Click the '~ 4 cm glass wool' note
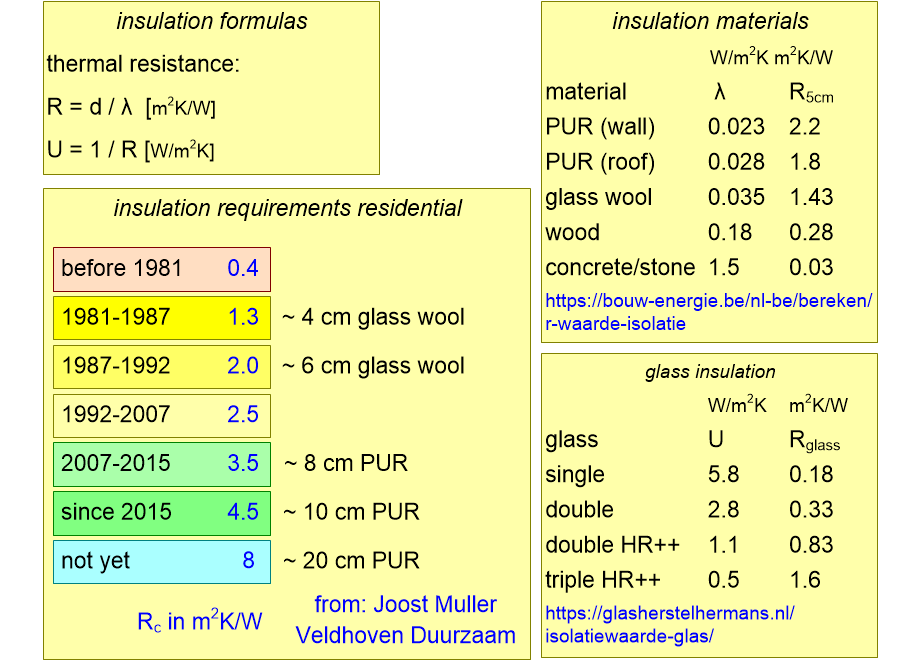 pyautogui.click(x=373, y=318)
